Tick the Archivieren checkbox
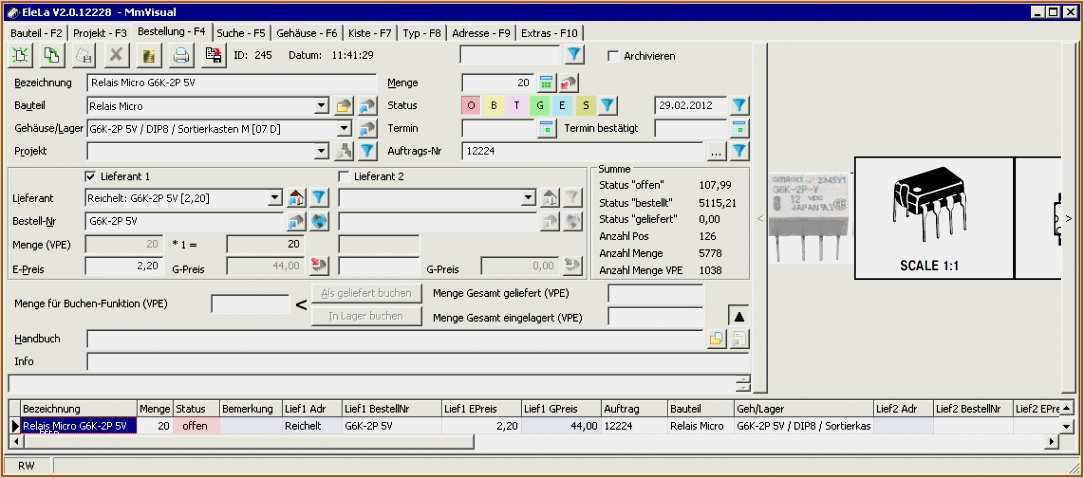This screenshot has width=1084, height=478. (x=613, y=56)
